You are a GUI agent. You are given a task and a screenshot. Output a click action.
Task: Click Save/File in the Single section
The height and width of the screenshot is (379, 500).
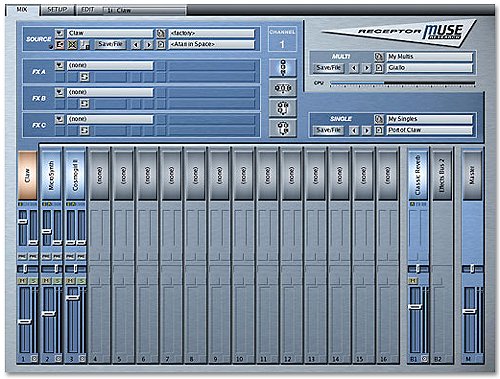(x=328, y=130)
